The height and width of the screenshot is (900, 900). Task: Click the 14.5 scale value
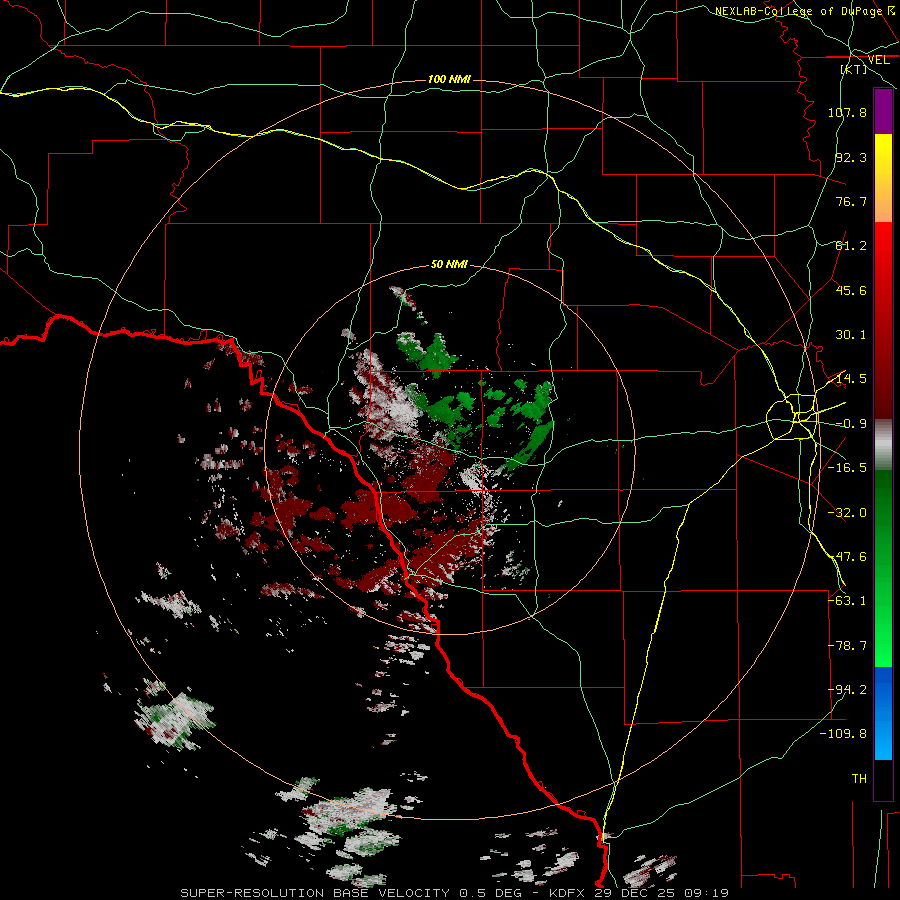(x=851, y=379)
